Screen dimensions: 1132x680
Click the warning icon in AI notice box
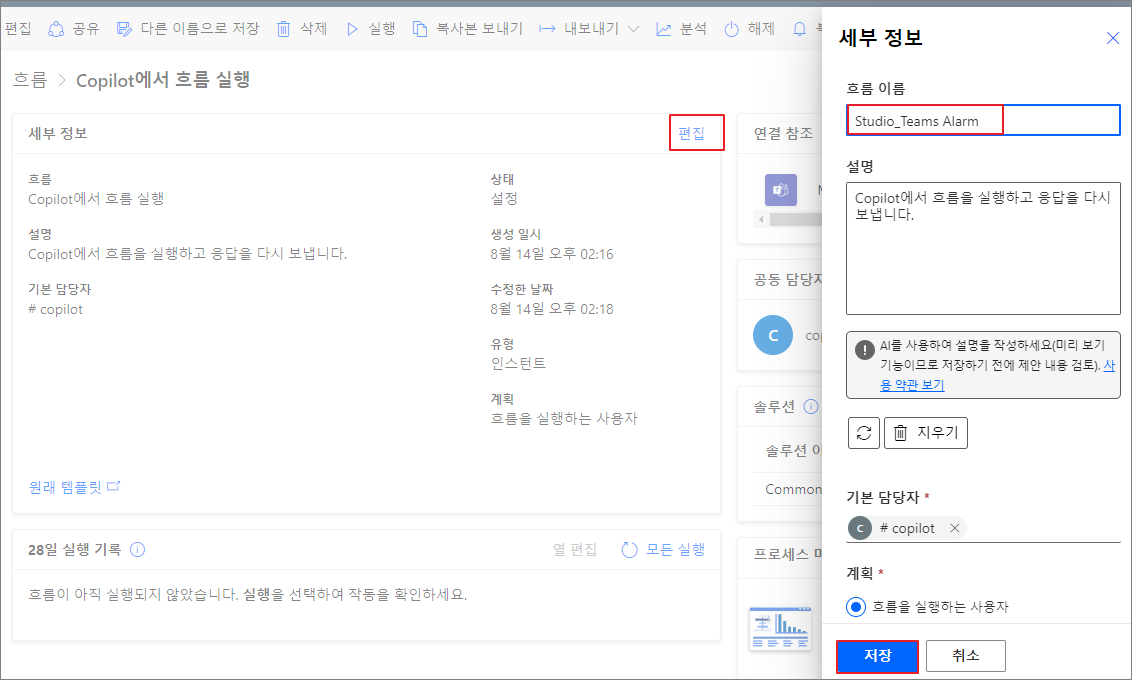pyautogui.click(x=864, y=351)
